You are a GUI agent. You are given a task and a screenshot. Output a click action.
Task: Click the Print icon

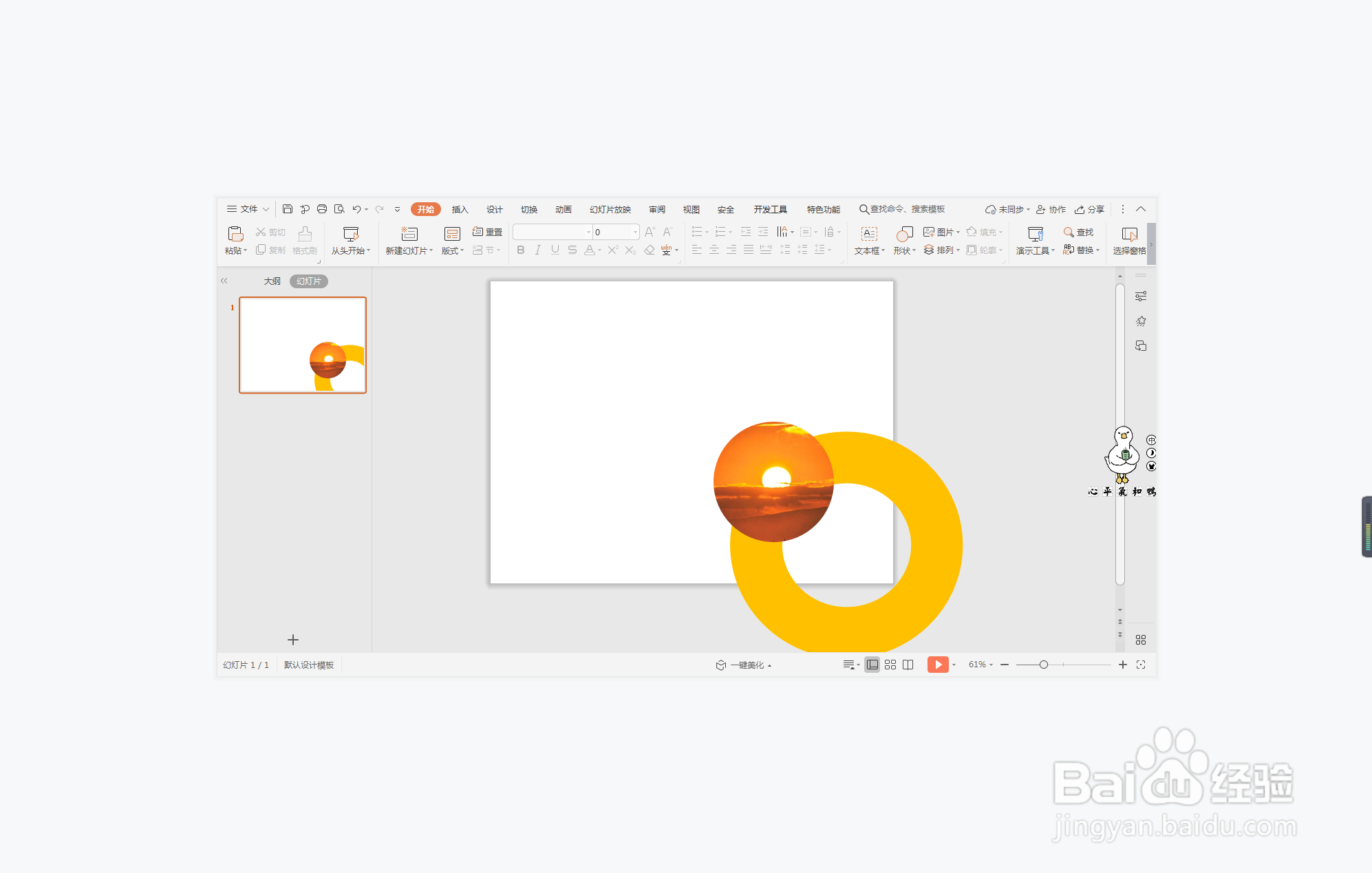[321, 209]
